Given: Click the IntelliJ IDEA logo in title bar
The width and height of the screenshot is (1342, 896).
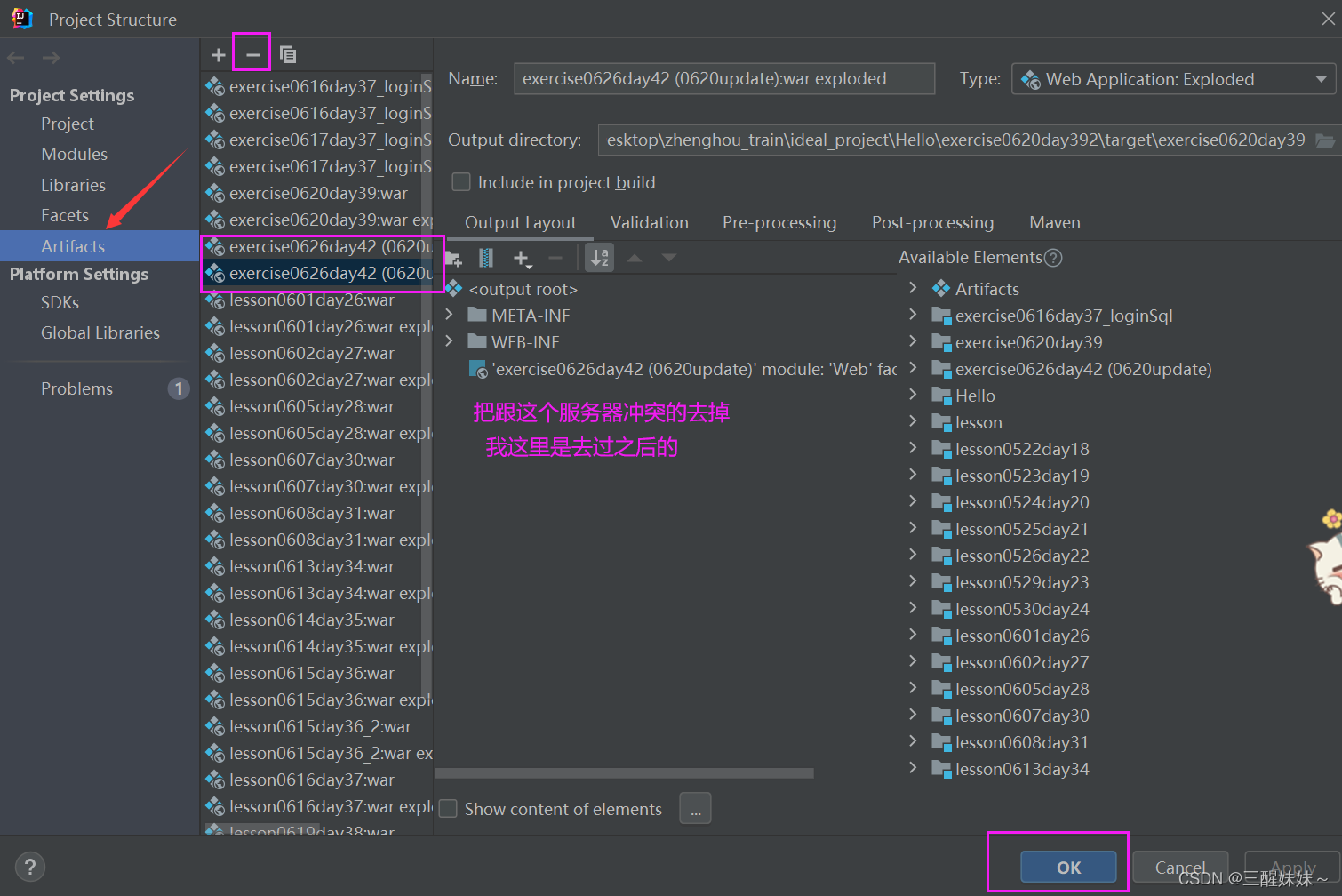Looking at the screenshot, I should [21, 19].
